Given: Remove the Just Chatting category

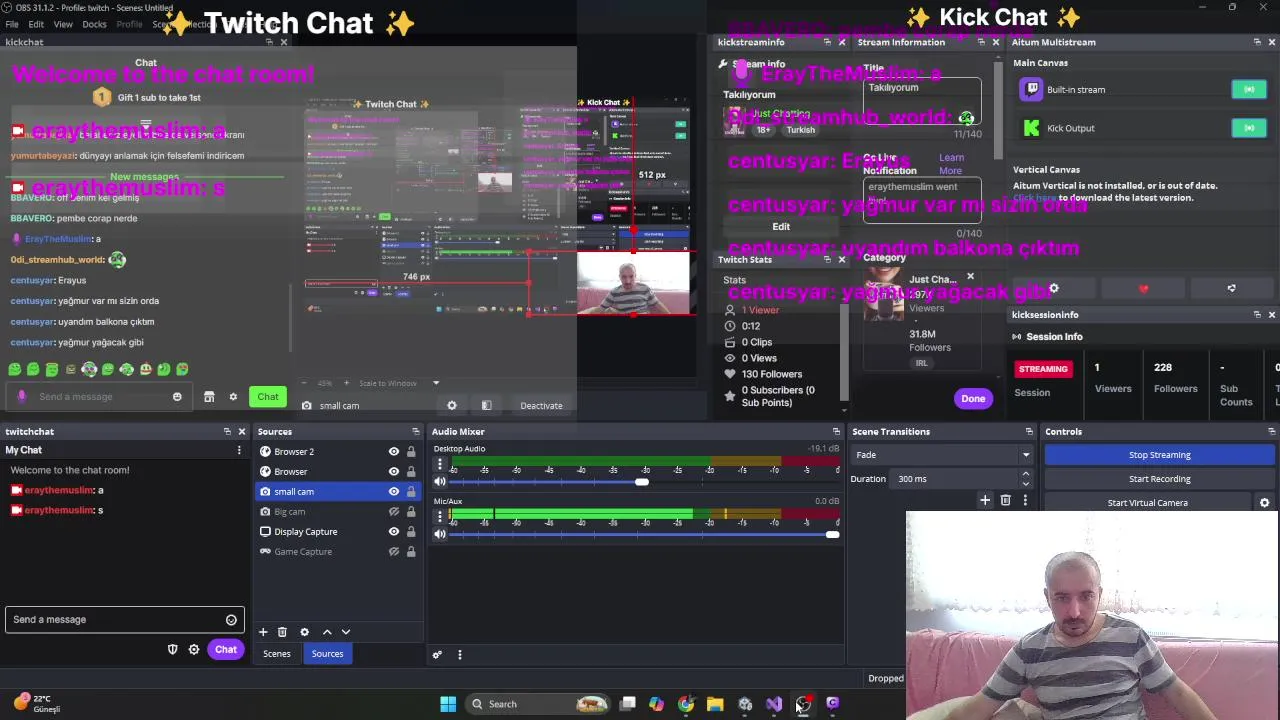Looking at the screenshot, I should [x=970, y=277].
